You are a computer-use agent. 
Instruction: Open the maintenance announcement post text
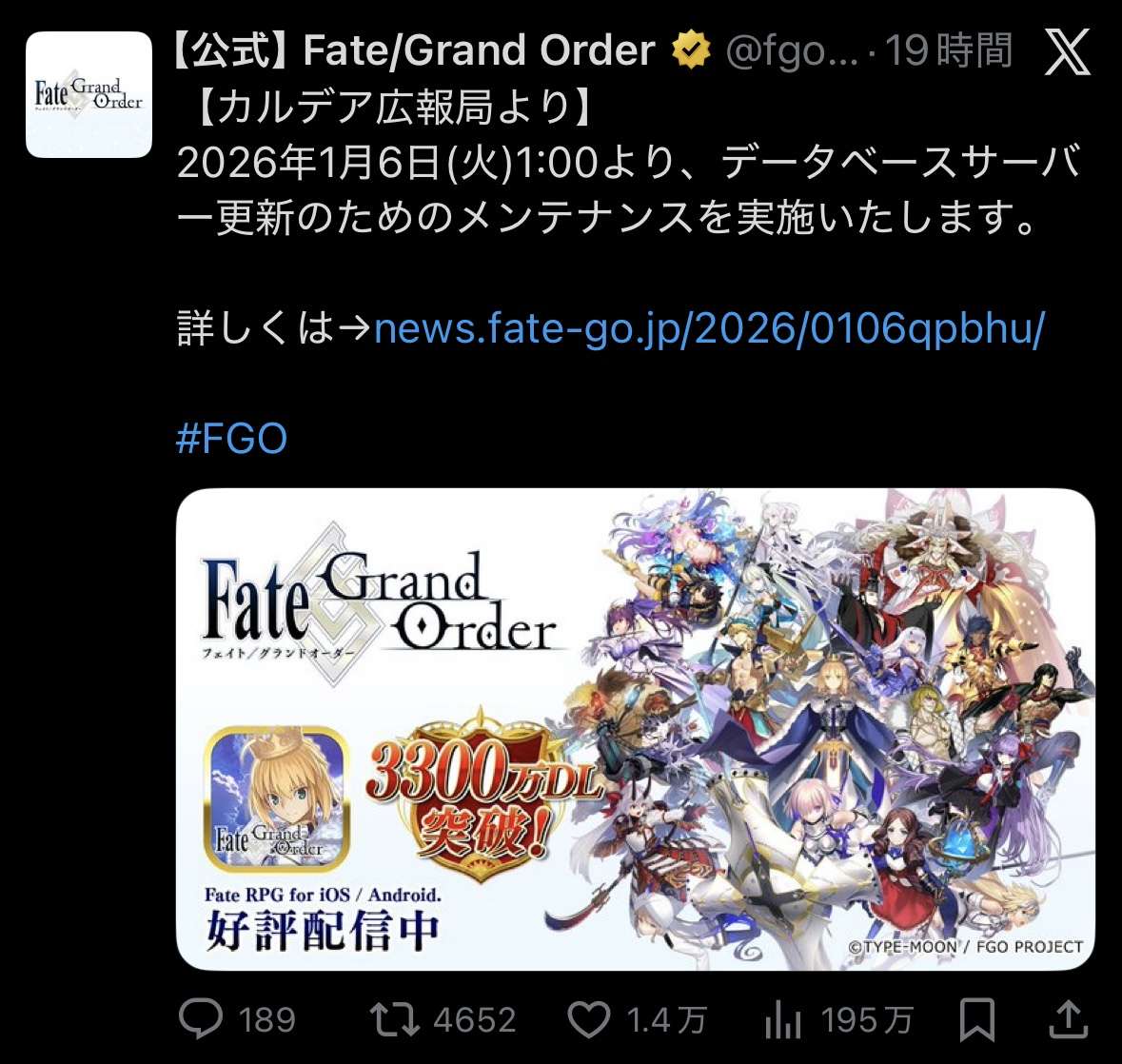[x=628, y=163]
